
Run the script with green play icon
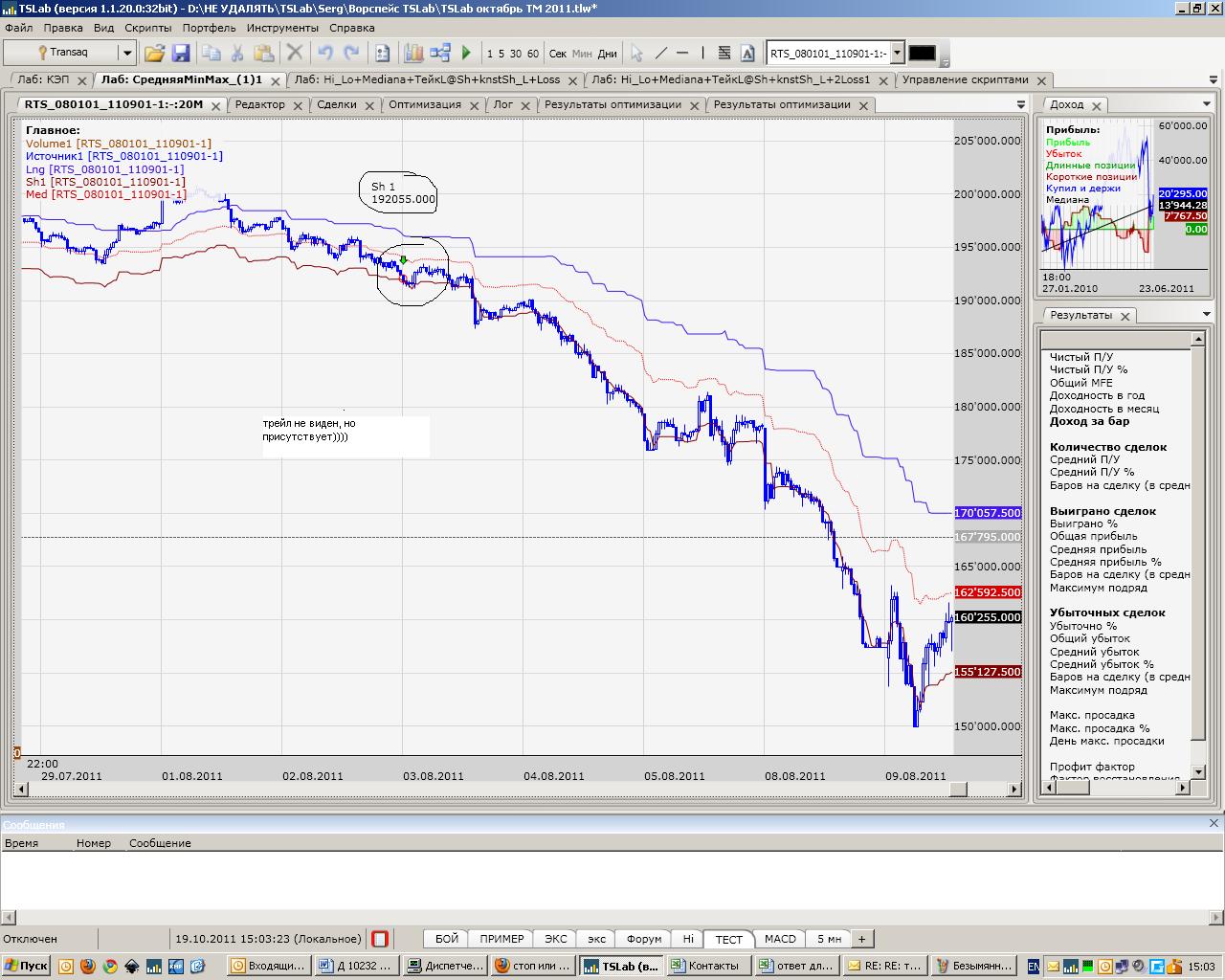click(x=467, y=54)
